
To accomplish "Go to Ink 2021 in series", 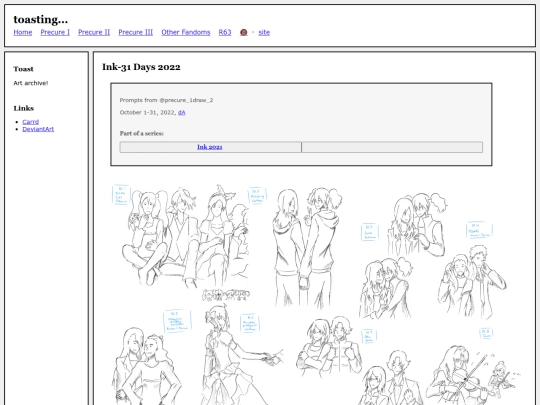I will click(x=210, y=147).
